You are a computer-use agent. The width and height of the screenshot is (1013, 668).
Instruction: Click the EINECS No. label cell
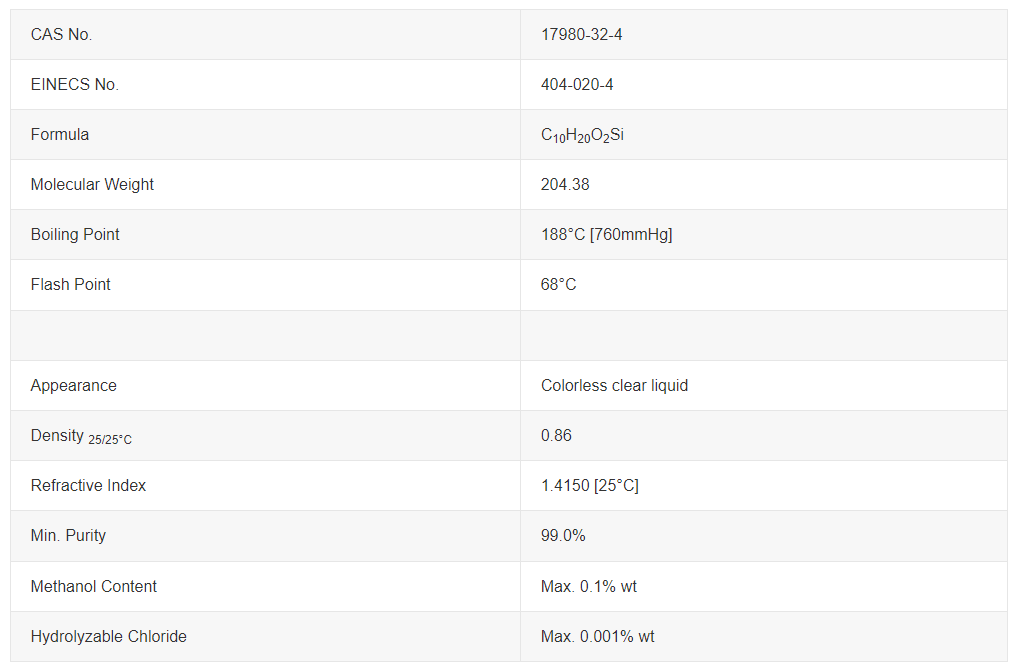pos(266,85)
